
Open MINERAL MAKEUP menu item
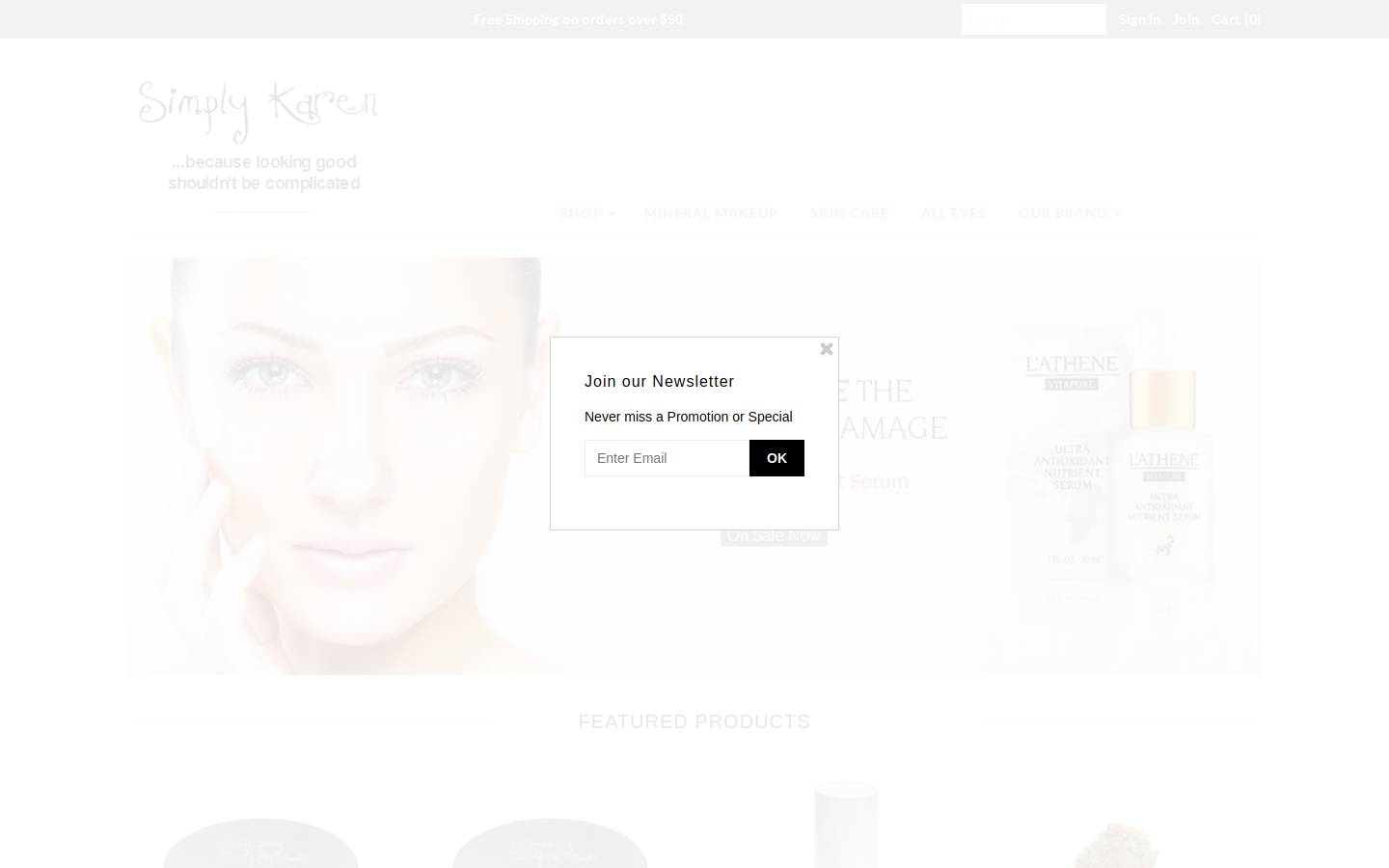711,212
